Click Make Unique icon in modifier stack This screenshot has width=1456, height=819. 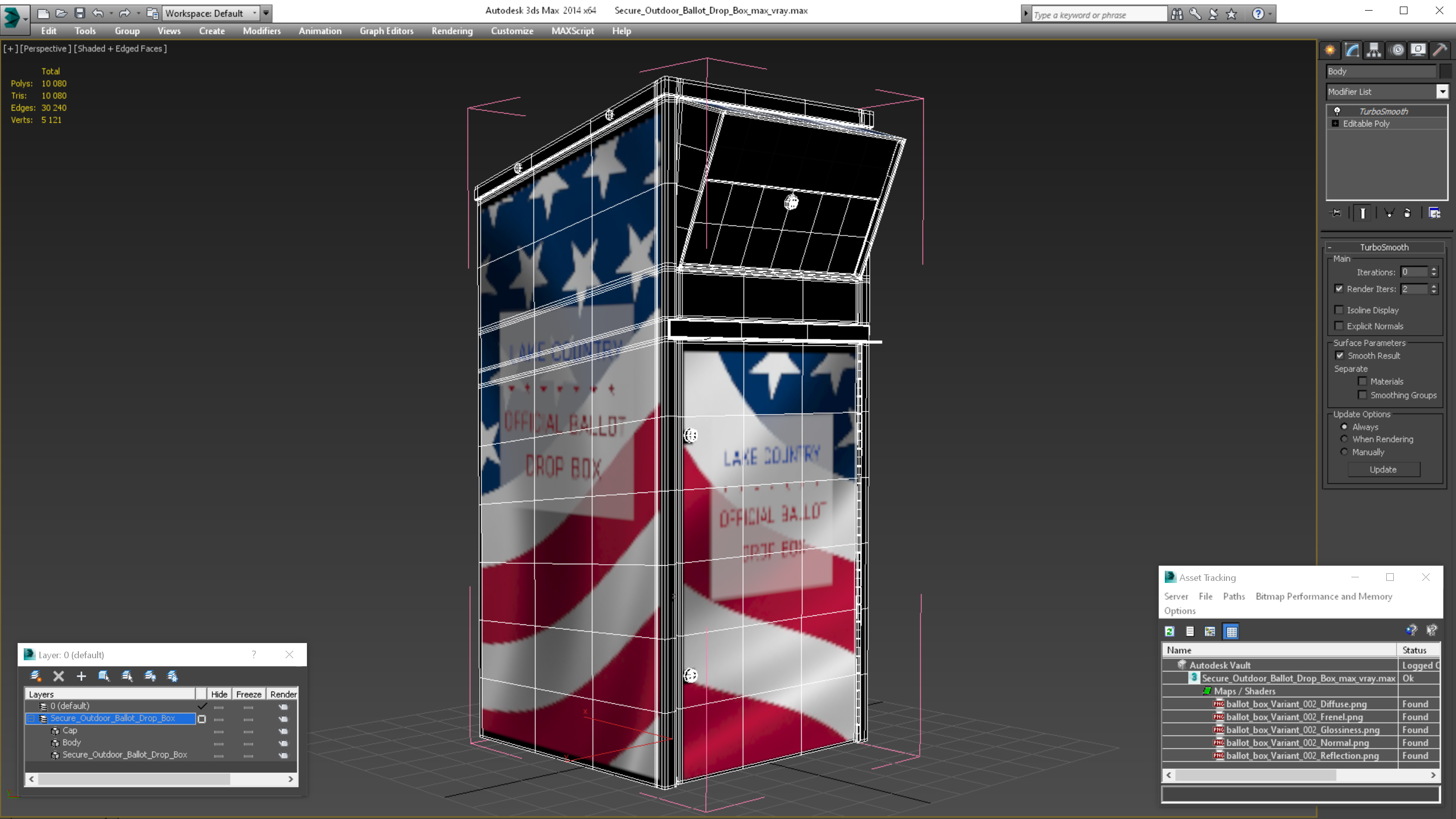[1389, 213]
